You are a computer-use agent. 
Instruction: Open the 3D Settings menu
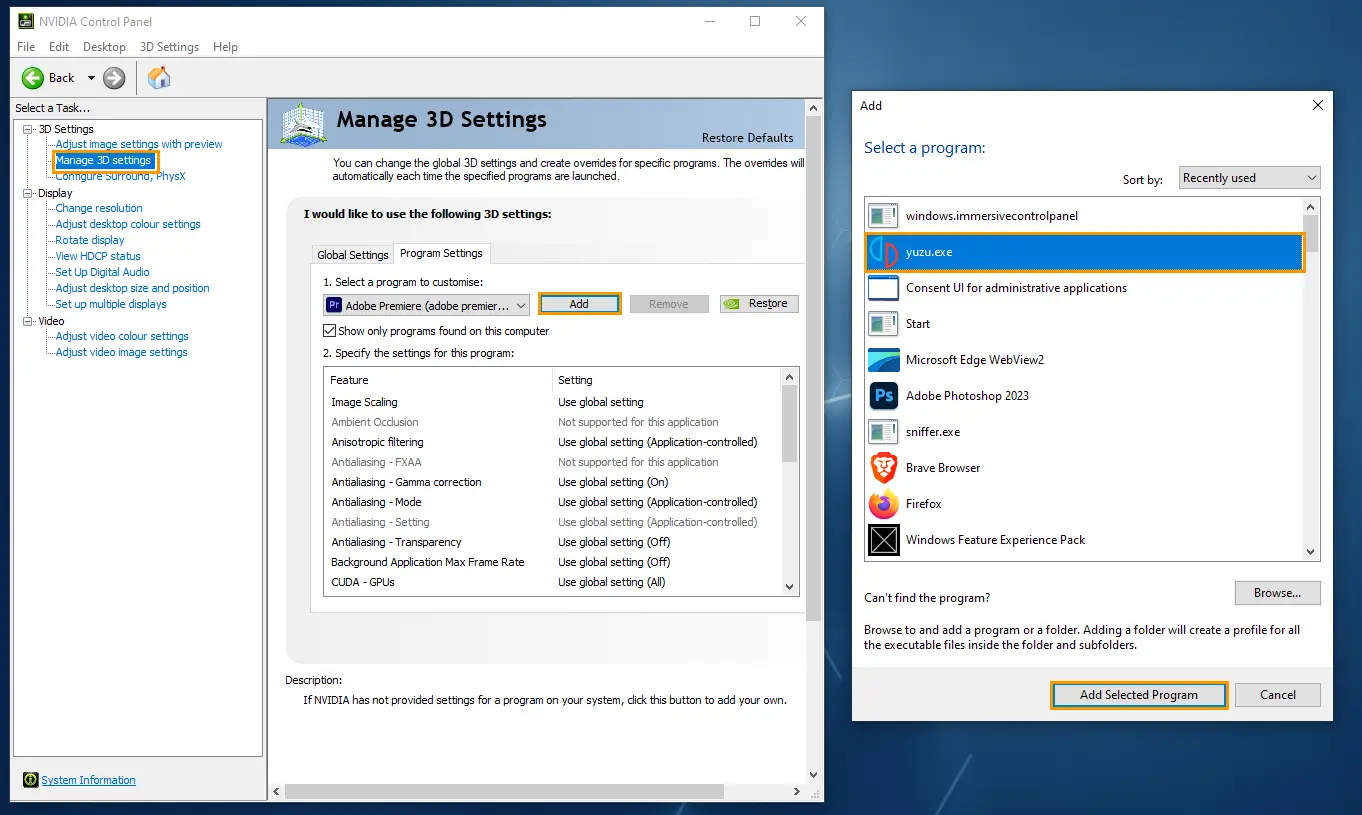[x=169, y=47]
